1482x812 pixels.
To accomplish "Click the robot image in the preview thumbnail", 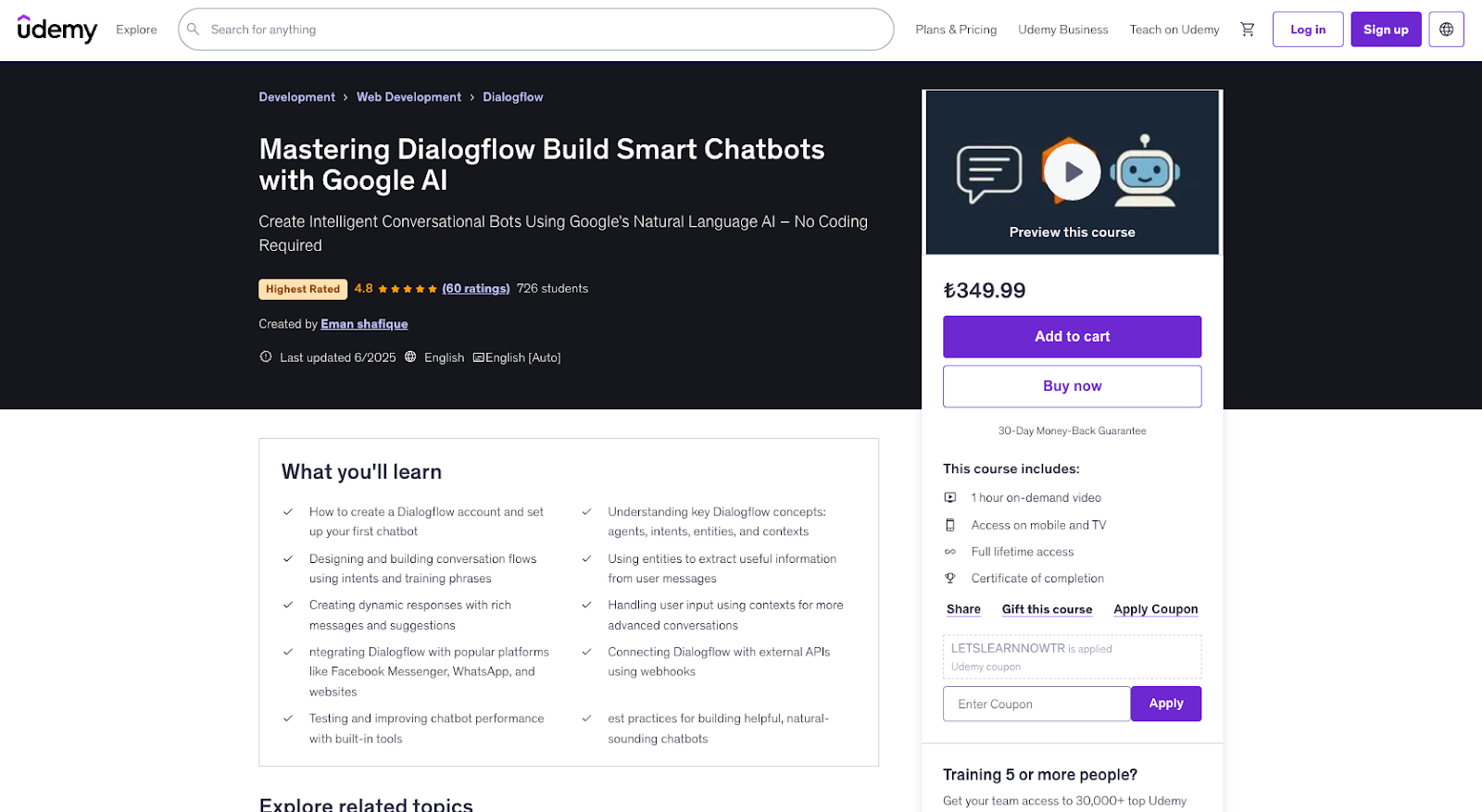I will [x=1146, y=170].
